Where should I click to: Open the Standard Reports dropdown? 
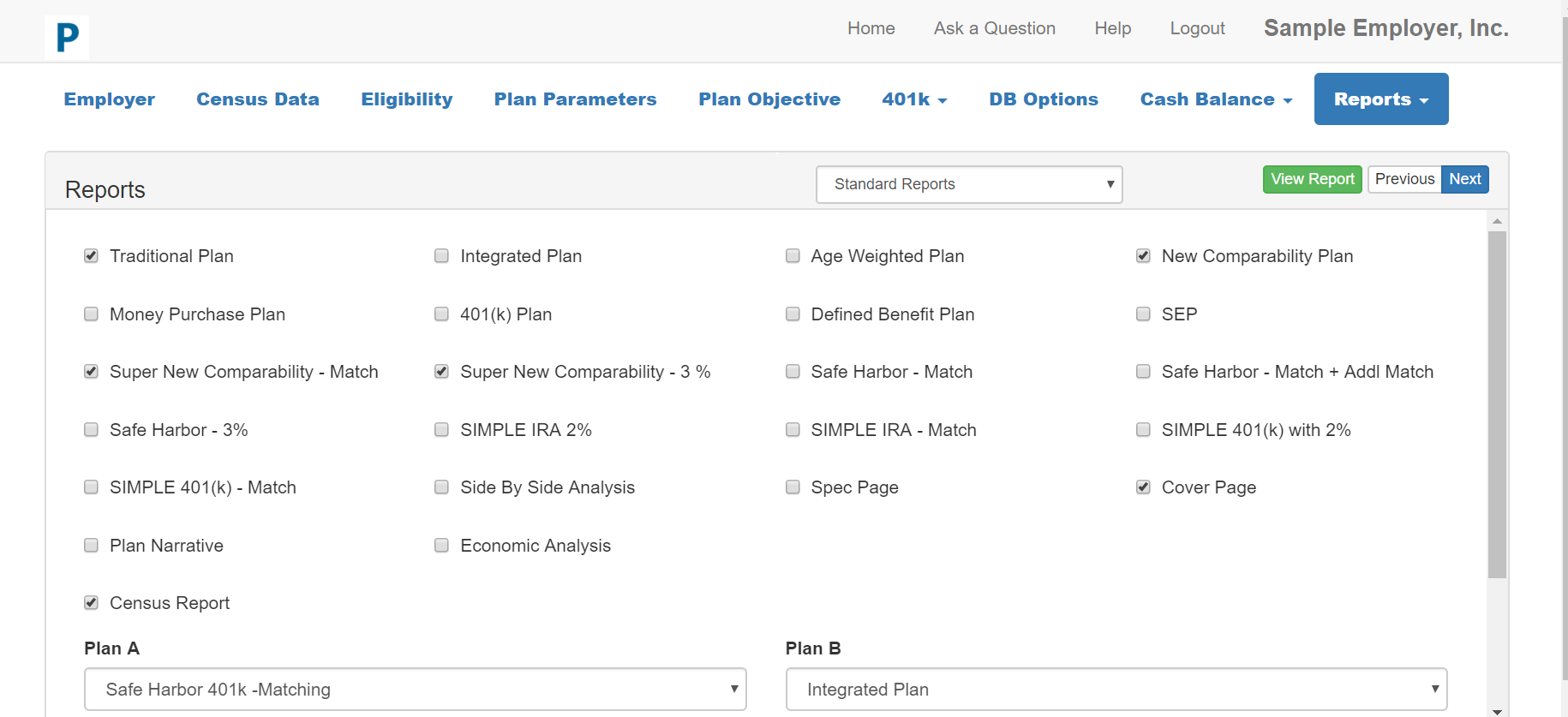[969, 184]
